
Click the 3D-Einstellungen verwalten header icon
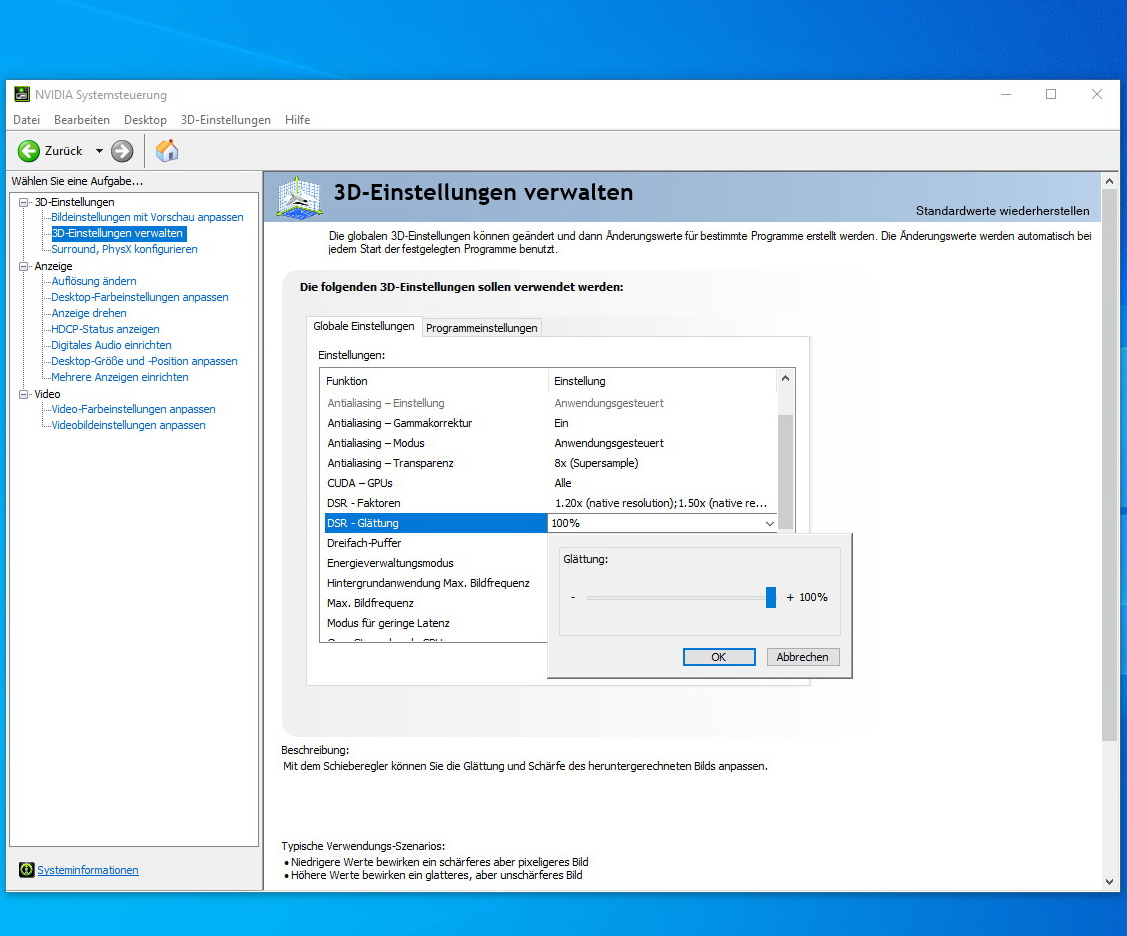pyautogui.click(x=299, y=197)
